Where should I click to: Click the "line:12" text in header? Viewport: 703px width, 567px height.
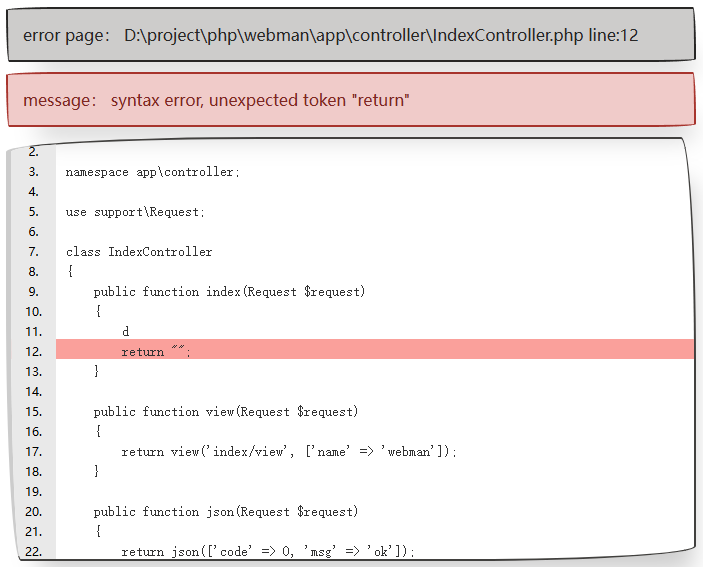coord(613,35)
